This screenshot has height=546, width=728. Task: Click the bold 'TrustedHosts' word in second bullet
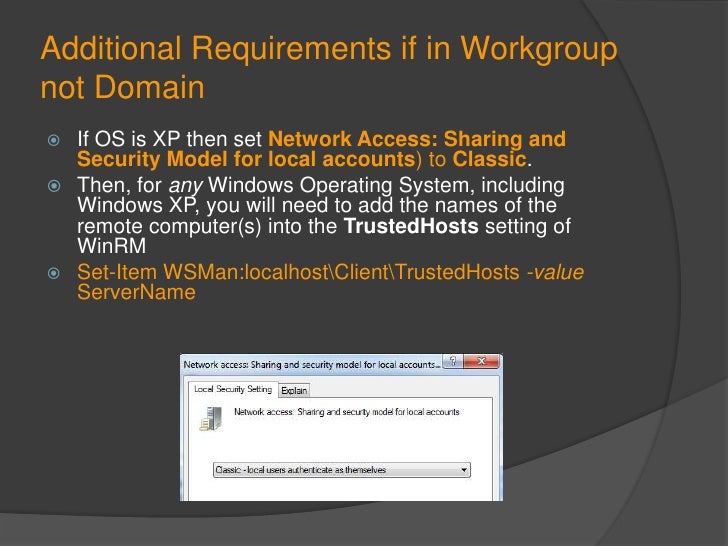pyautogui.click(x=411, y=226)
